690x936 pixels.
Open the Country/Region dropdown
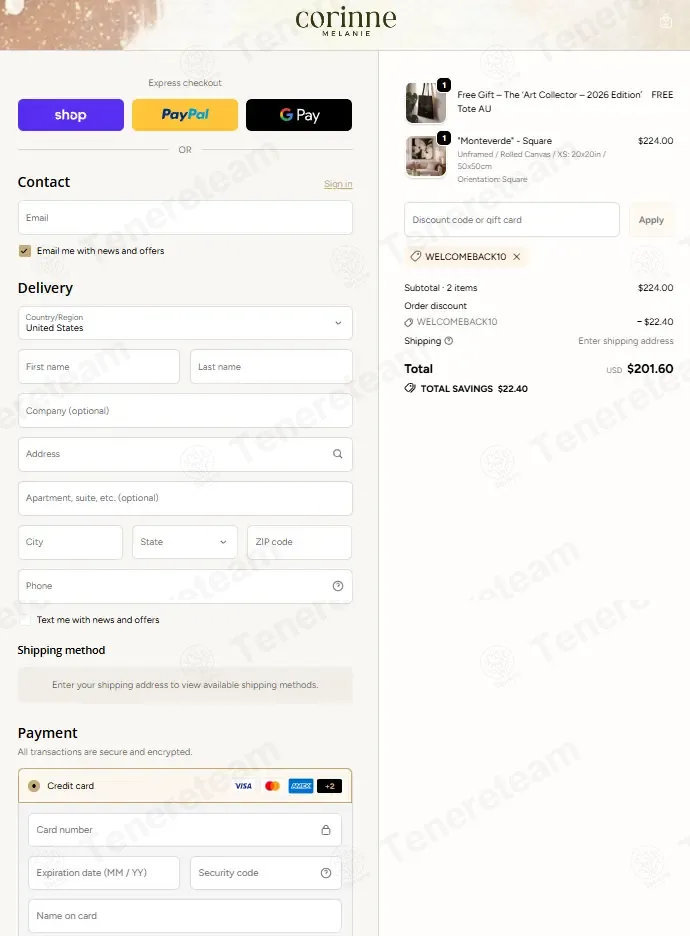(x=185, y=323)
